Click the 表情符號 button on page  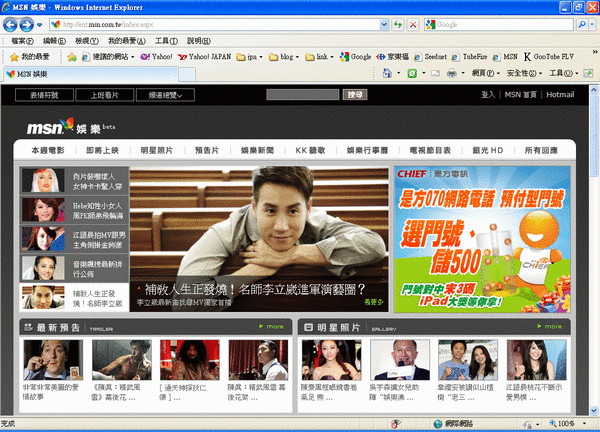coord(44,95)
